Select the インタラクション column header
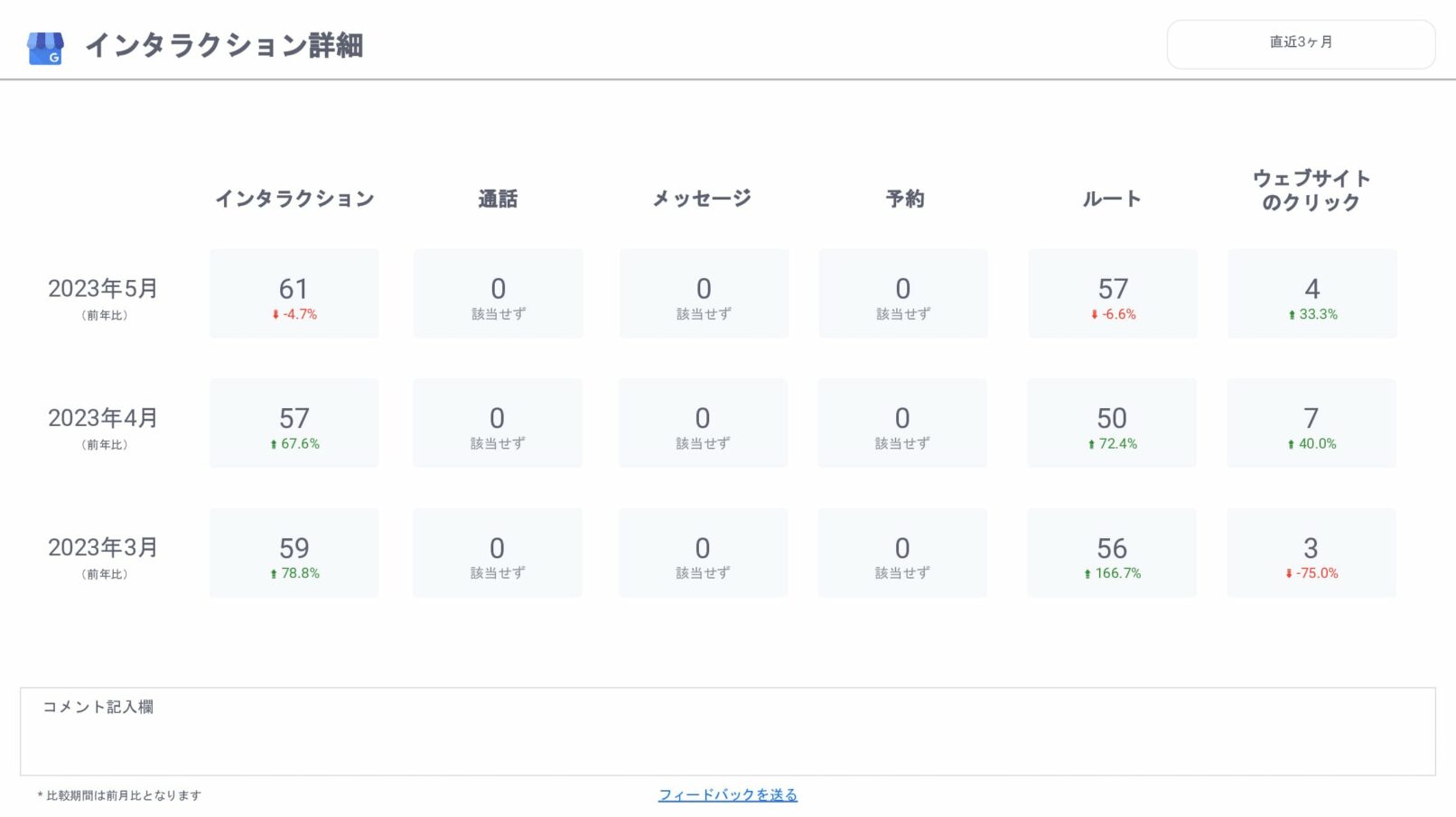This screenshot has height=817, width=1456. coord(295,198)
